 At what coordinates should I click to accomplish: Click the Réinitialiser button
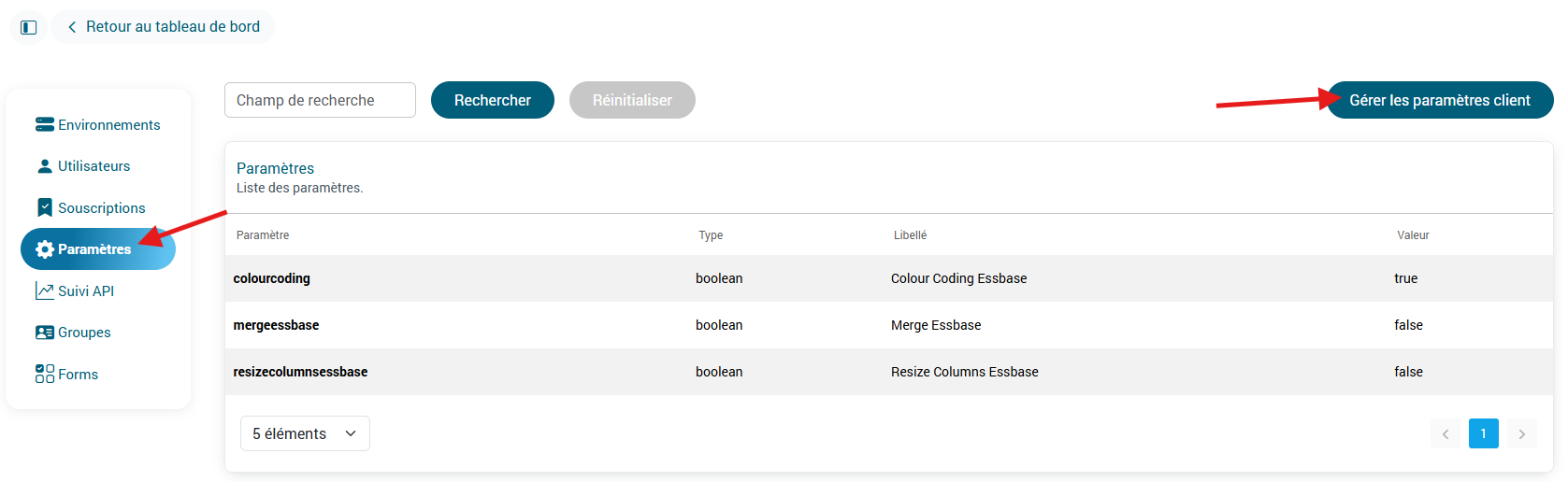(x=632, y=100)
